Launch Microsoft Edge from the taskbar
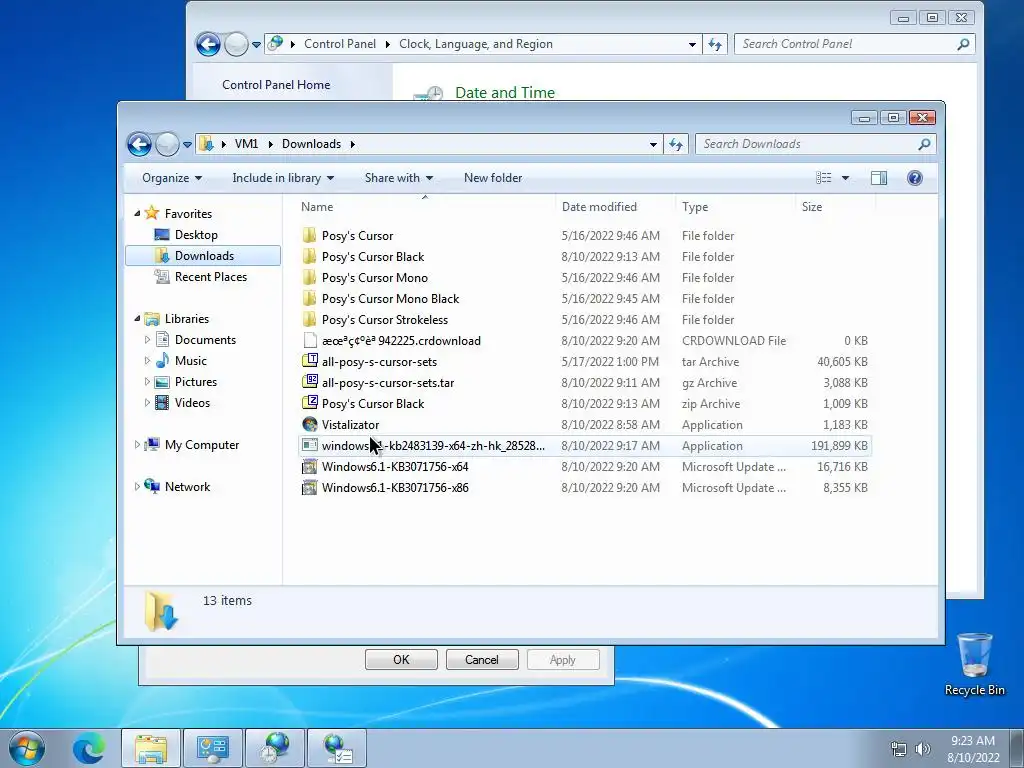This screenshot has height=768, width=1024. click(89, 748)
